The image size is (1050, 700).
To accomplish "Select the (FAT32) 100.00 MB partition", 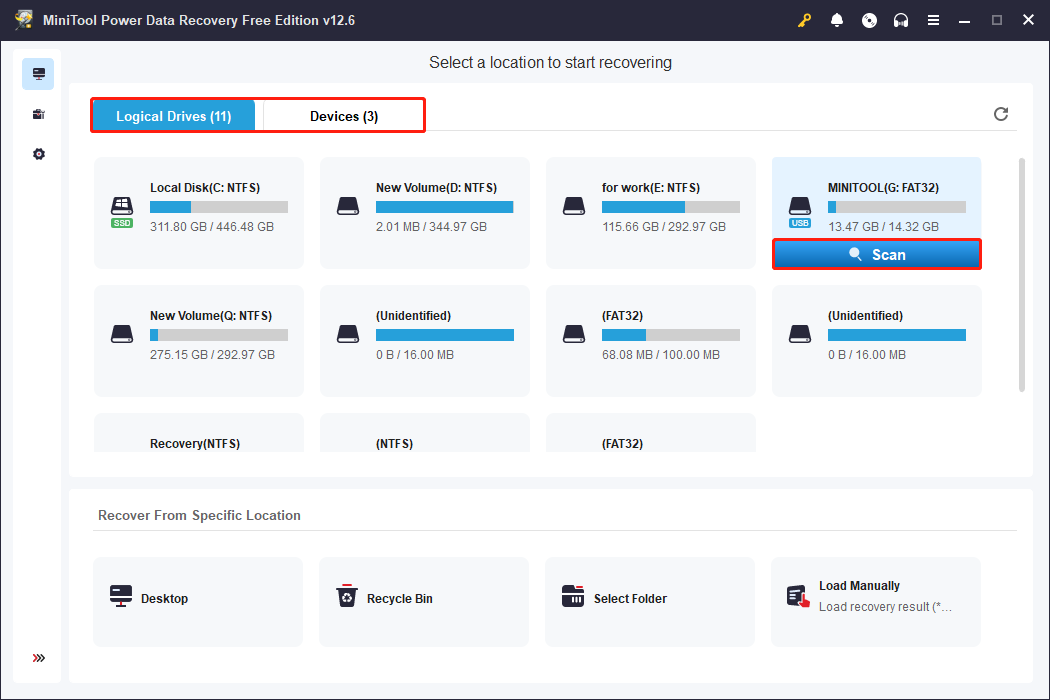I will coord(651,341).
